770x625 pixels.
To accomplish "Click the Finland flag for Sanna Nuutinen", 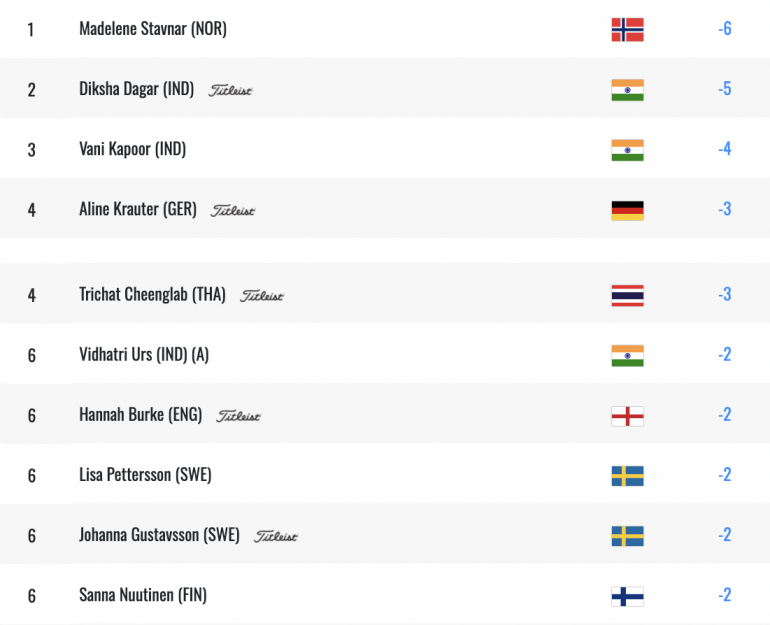I will click(x=627, y=596).
